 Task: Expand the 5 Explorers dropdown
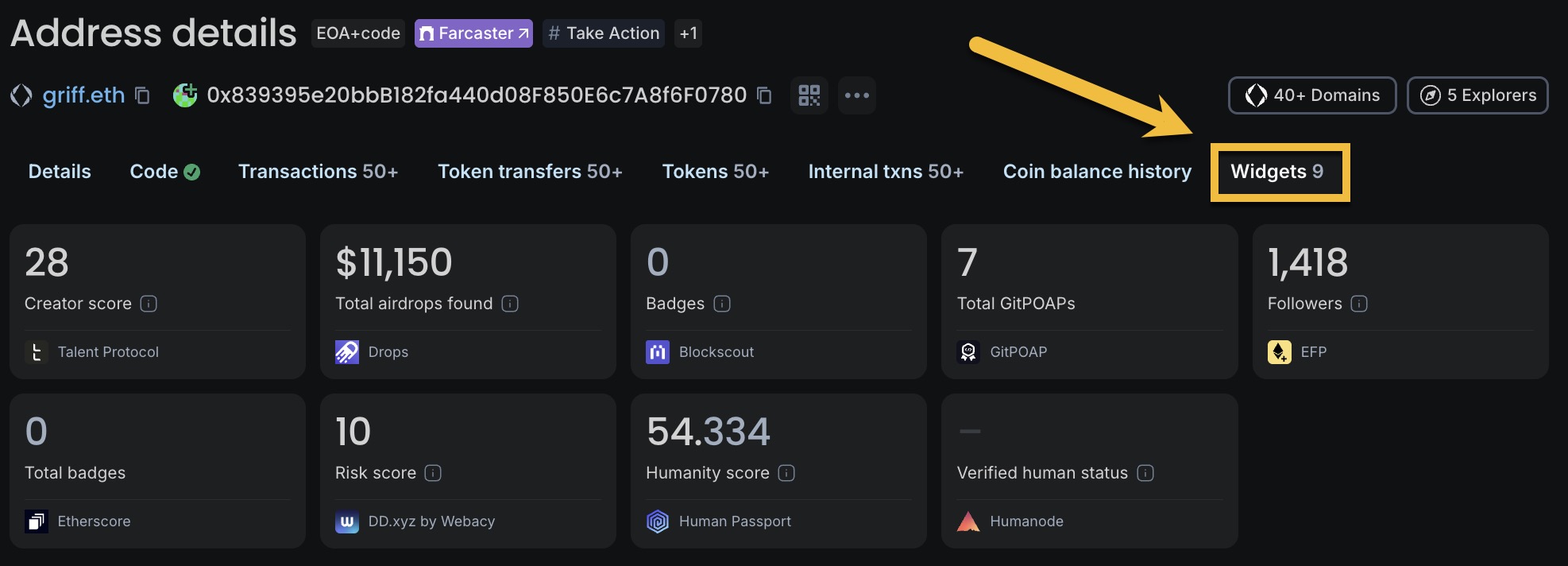point(1477,95)
